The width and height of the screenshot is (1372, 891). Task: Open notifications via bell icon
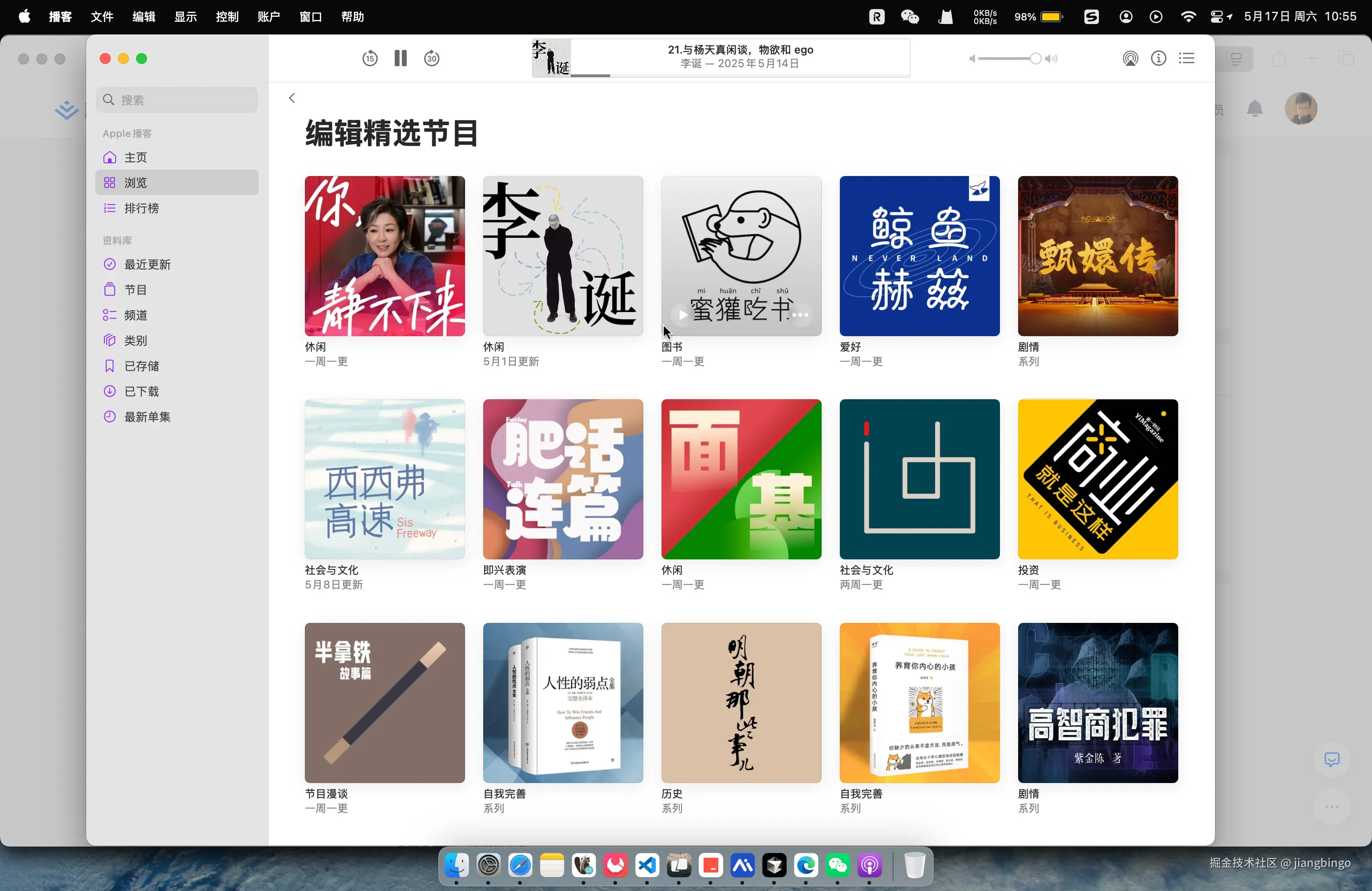click(1255, 108)
